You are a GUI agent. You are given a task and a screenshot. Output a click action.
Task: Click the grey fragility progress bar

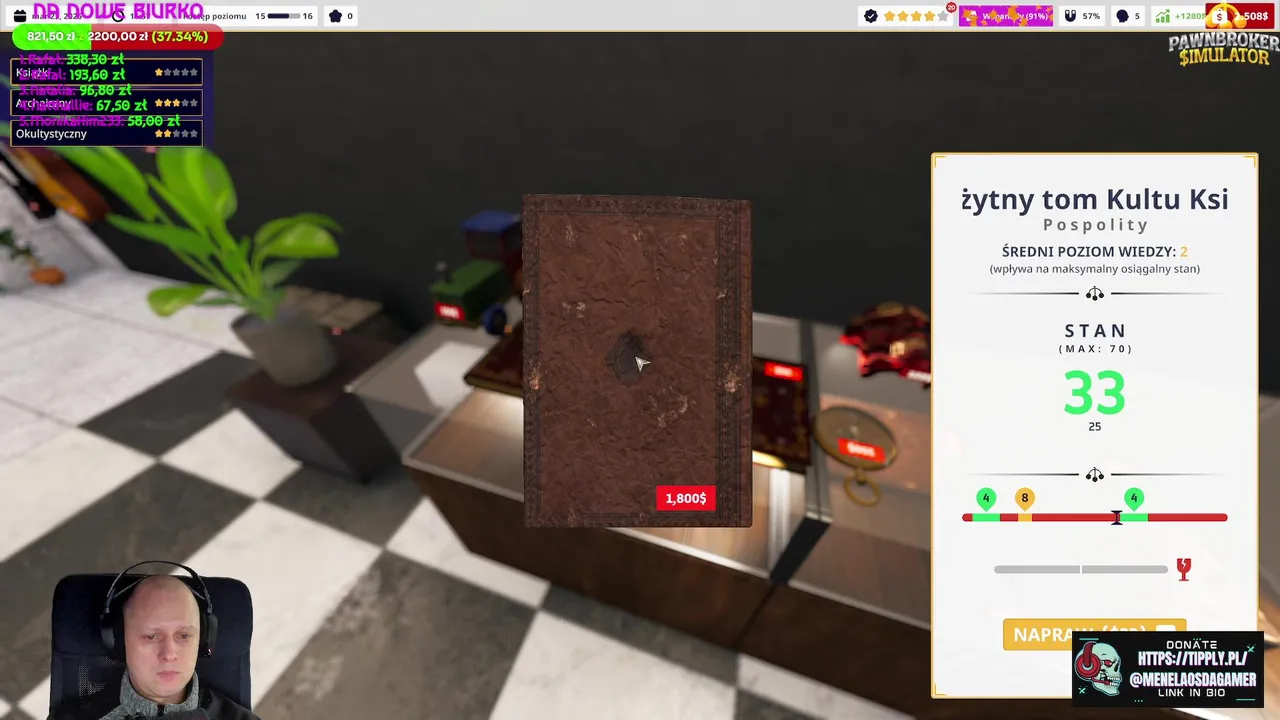click(1081, 569)
